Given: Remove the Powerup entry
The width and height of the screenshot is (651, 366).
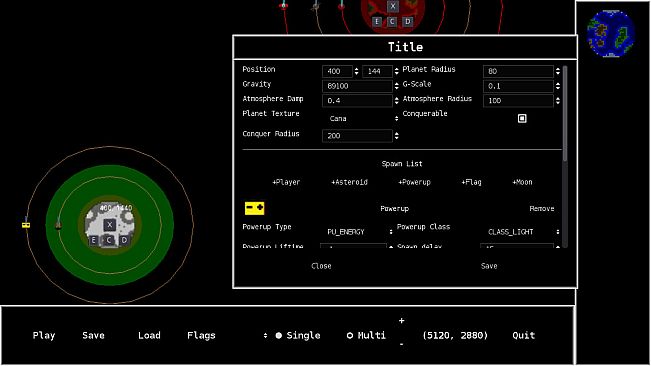Looking at the screenshot, I should click(542, 209).
